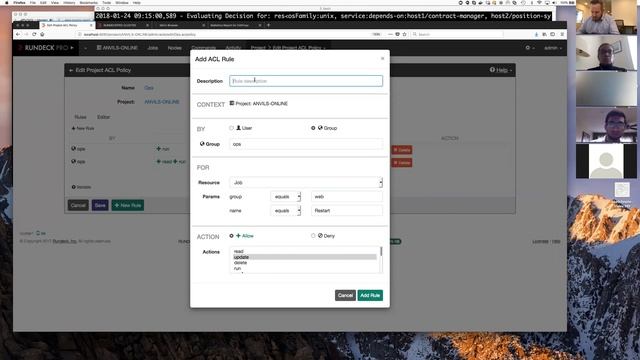Open the Firefox menu in macOS menu bar

coord(19,2)
